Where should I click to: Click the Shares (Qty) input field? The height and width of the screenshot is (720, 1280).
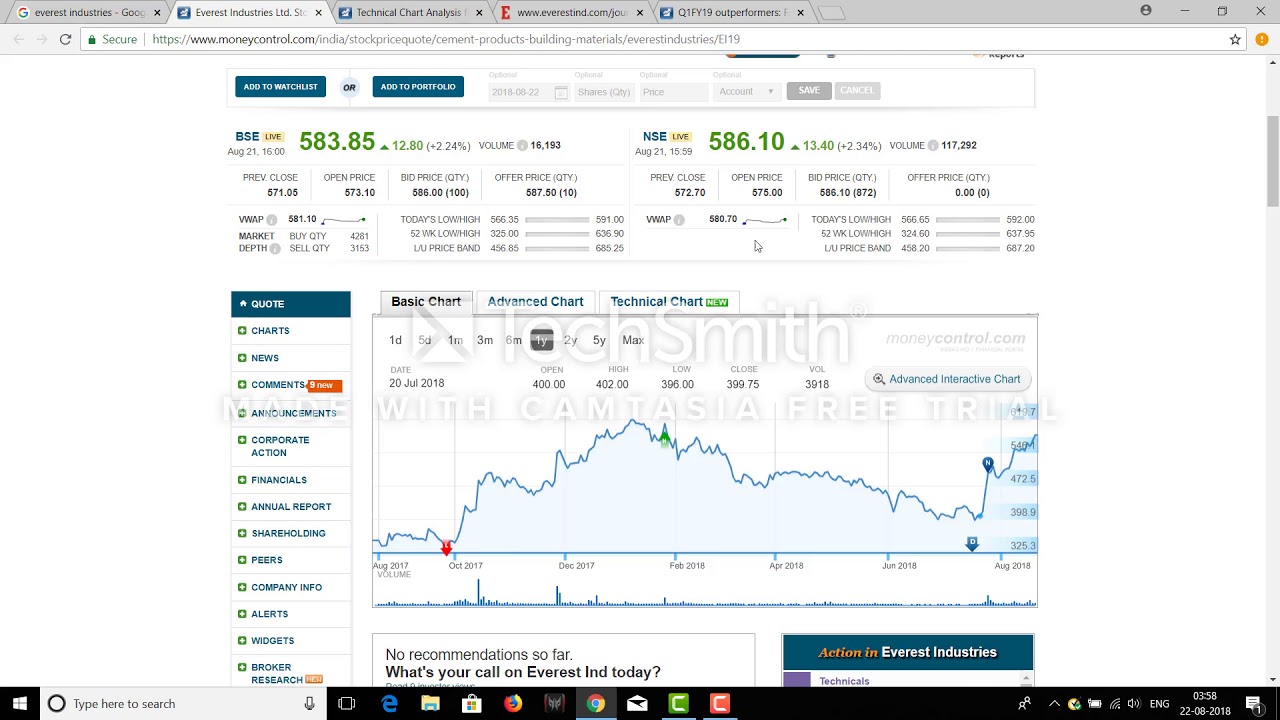point(604,92)
